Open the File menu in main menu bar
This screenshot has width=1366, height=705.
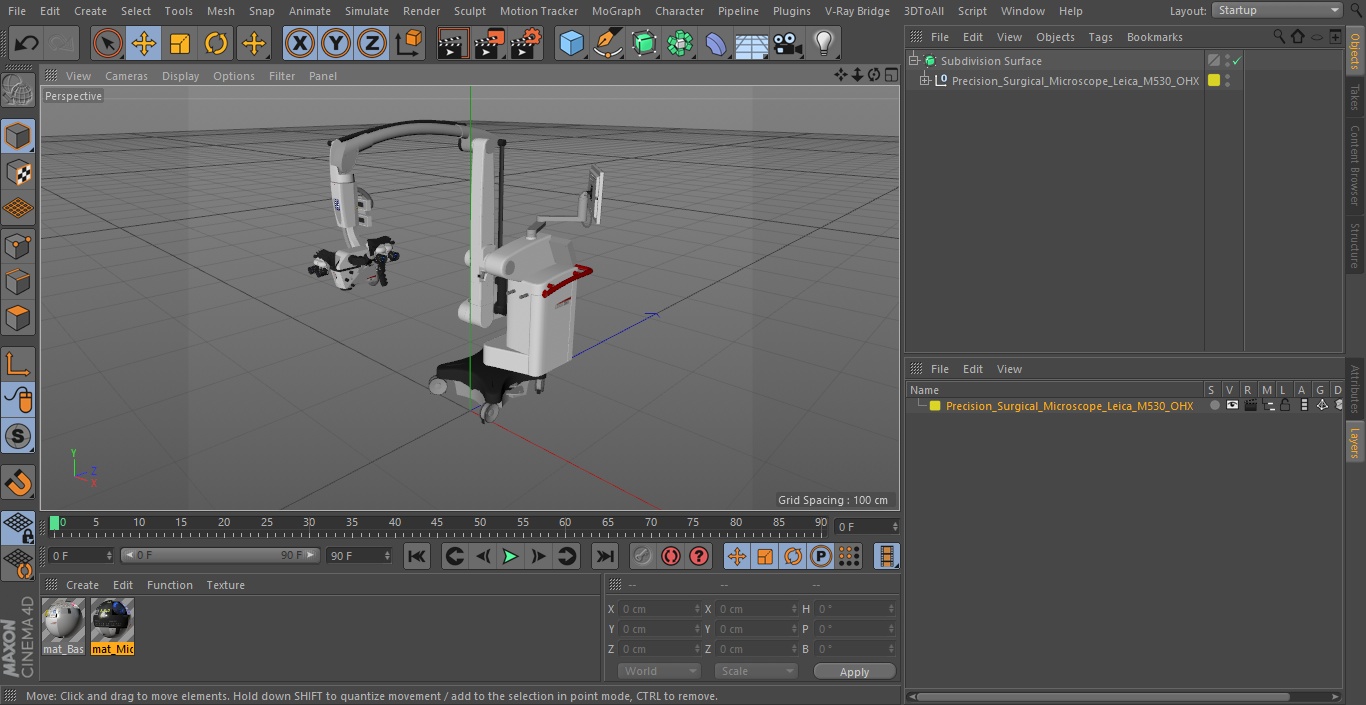tap(17, 11)
